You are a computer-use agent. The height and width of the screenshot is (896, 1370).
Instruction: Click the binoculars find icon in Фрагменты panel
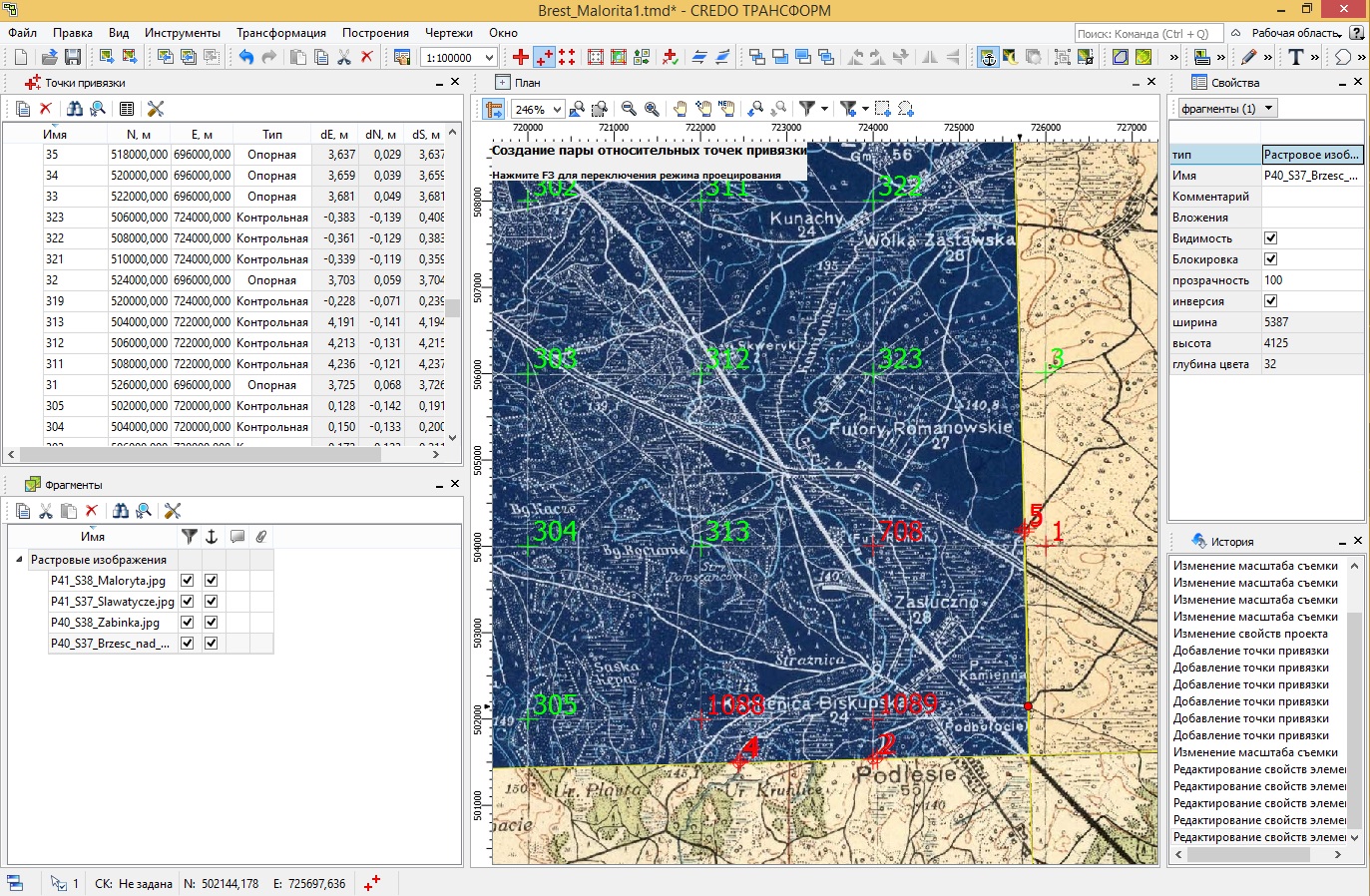121,511
